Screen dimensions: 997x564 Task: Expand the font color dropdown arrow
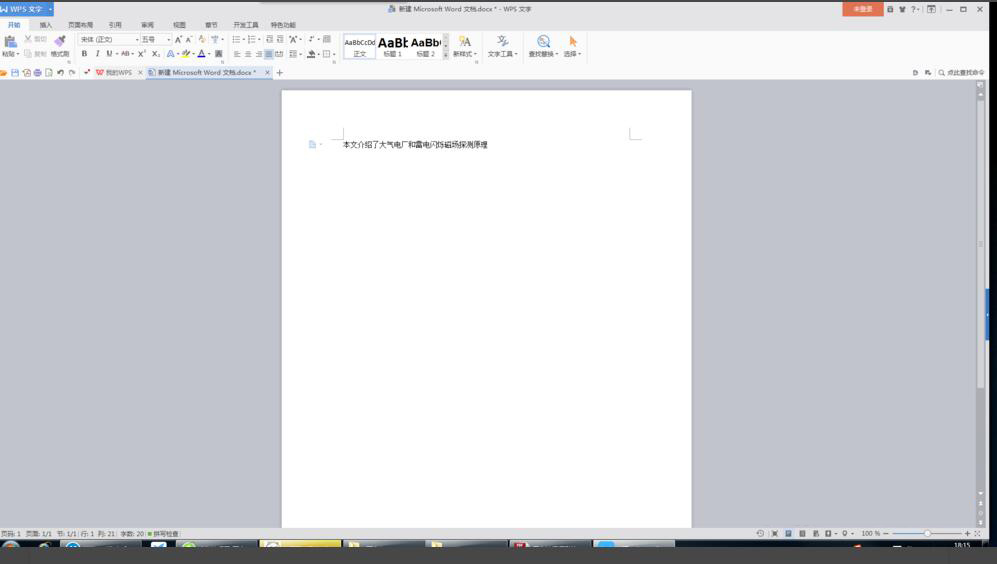pyautogui.click(x=209, y=54)
